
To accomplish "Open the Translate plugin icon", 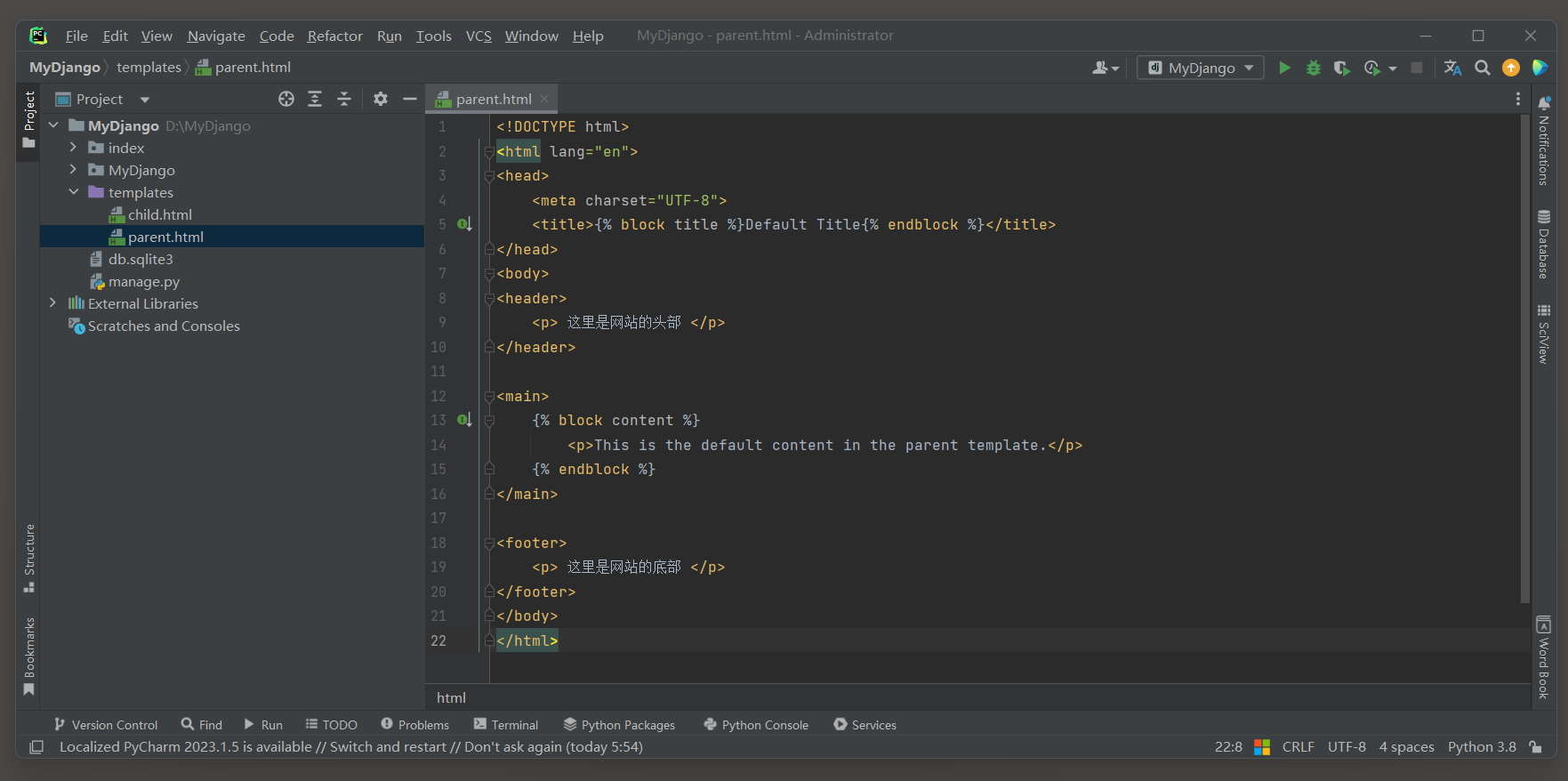I will [1453, 68].
